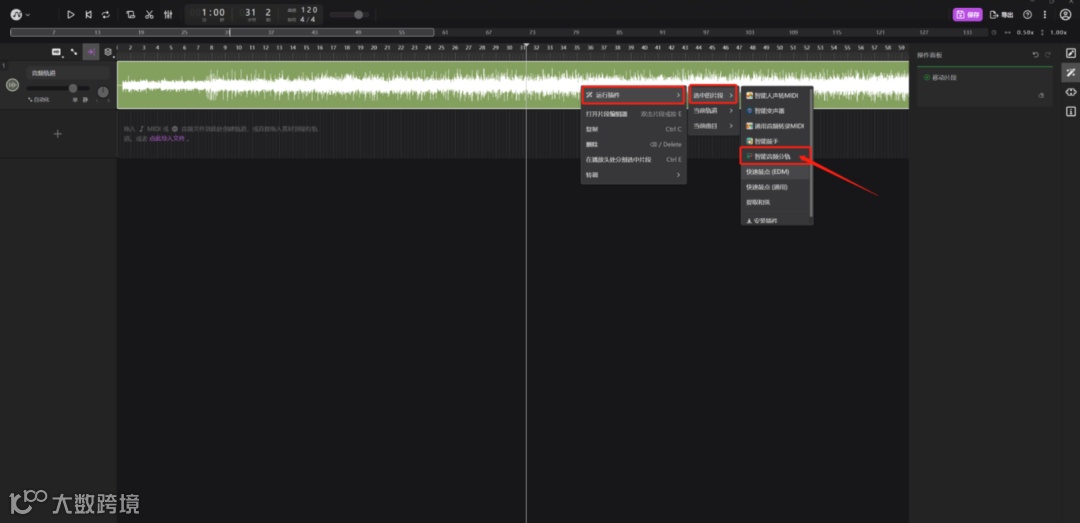The width and height of the screenshot is (1080, 523).
Task: Expand the current track submenu entry
Action: [x=713, y=110]
